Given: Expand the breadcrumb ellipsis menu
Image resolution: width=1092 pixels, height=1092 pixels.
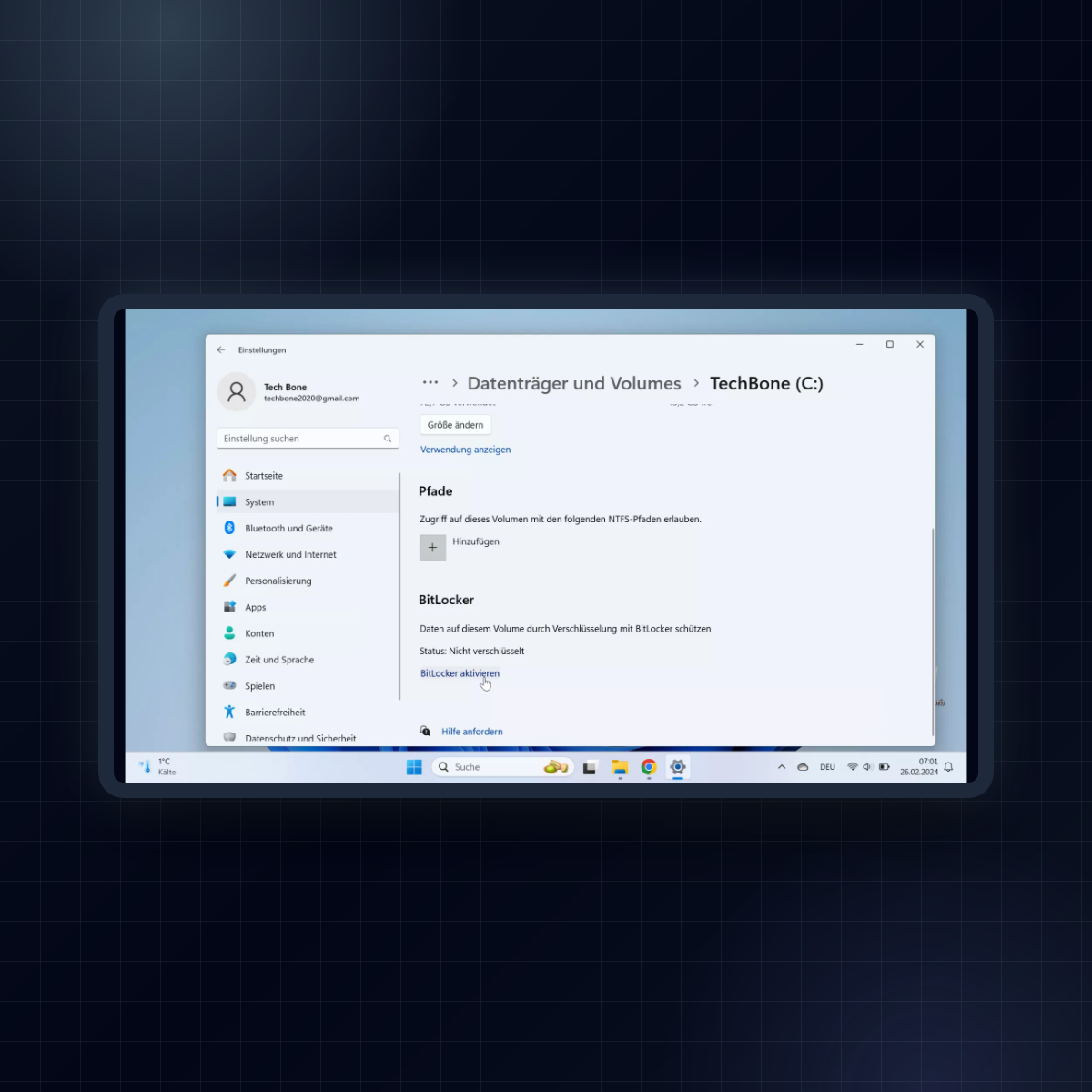Looking at the screenshot, I should tap(430, 383).
